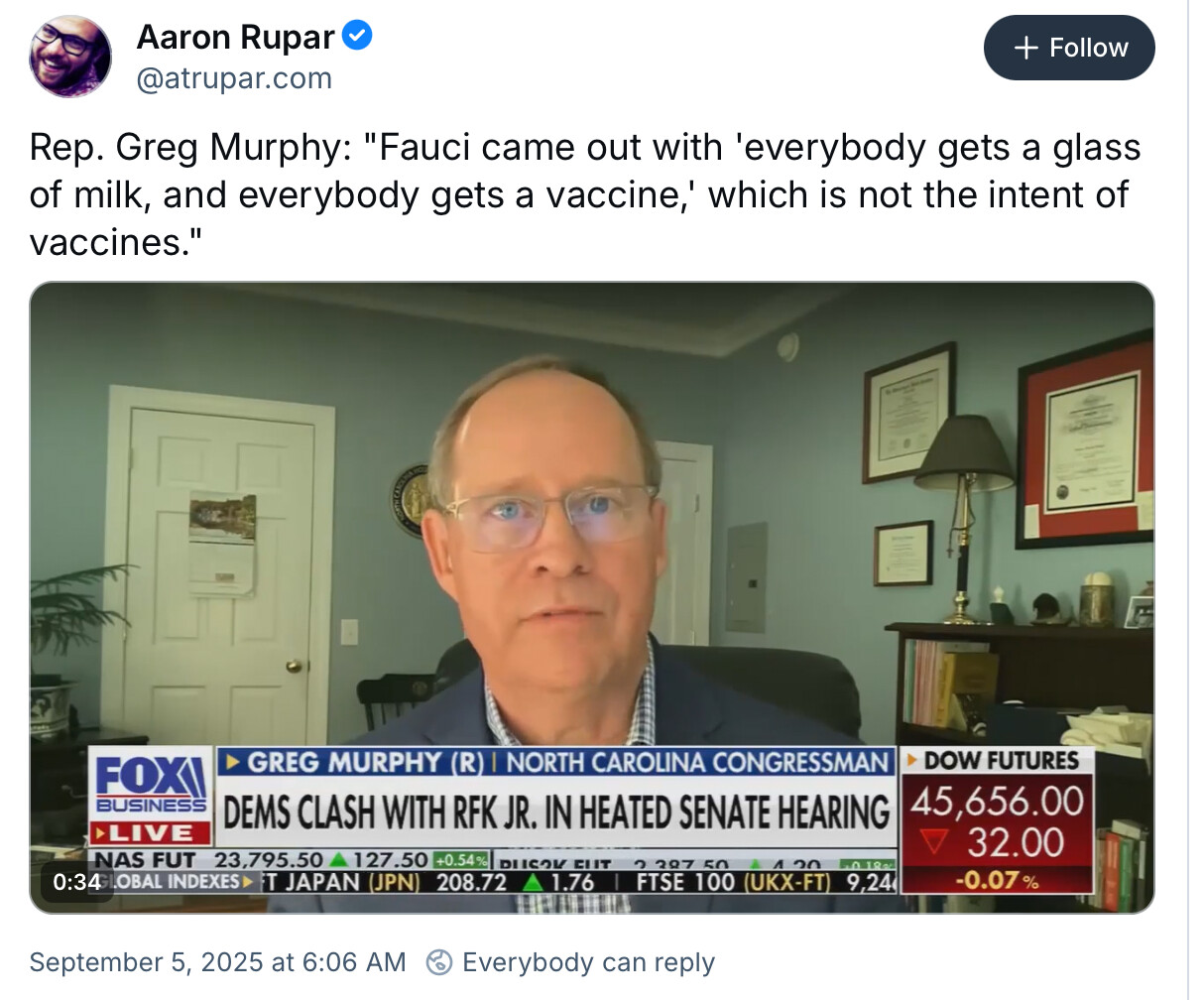1204x1000 pixels.
Task: Click Aaron Rupar's profile avatar
Action: pyautogui.click(x=70, y=57)
